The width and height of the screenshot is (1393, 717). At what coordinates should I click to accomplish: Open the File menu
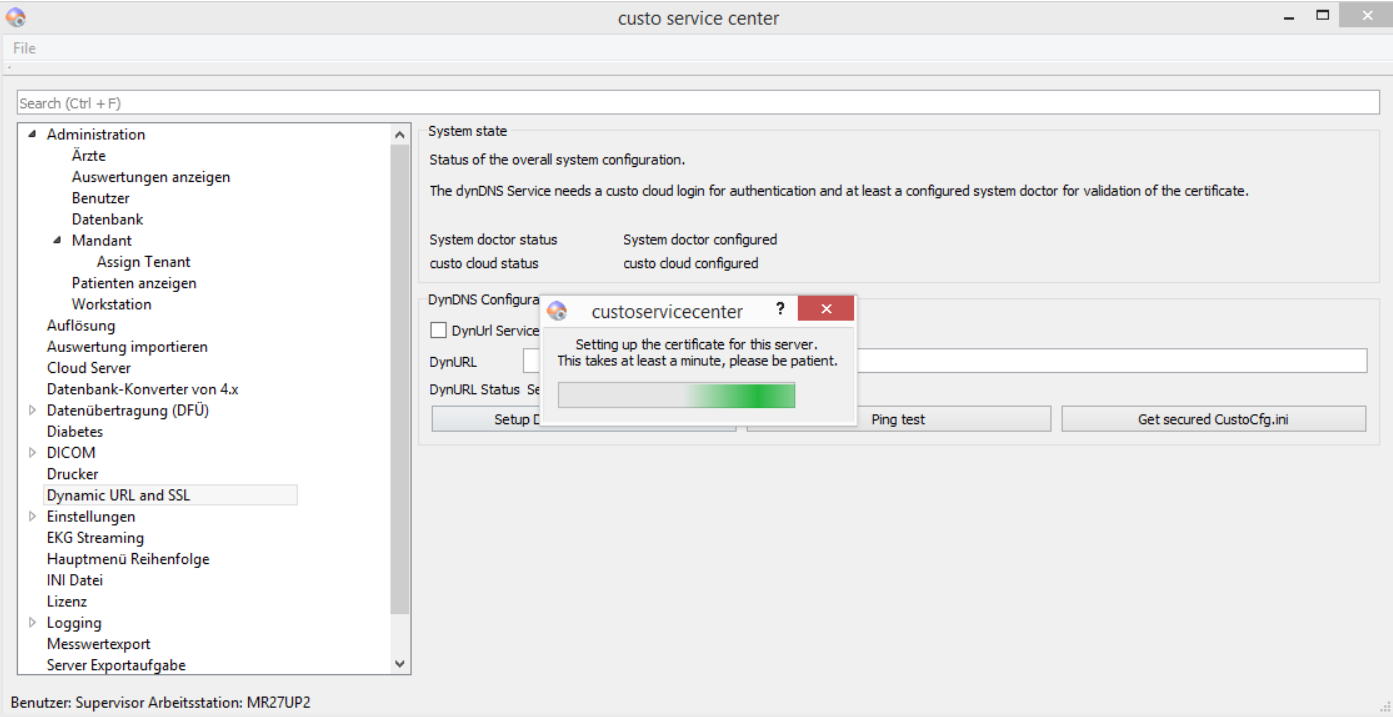[x=24, y=48]
